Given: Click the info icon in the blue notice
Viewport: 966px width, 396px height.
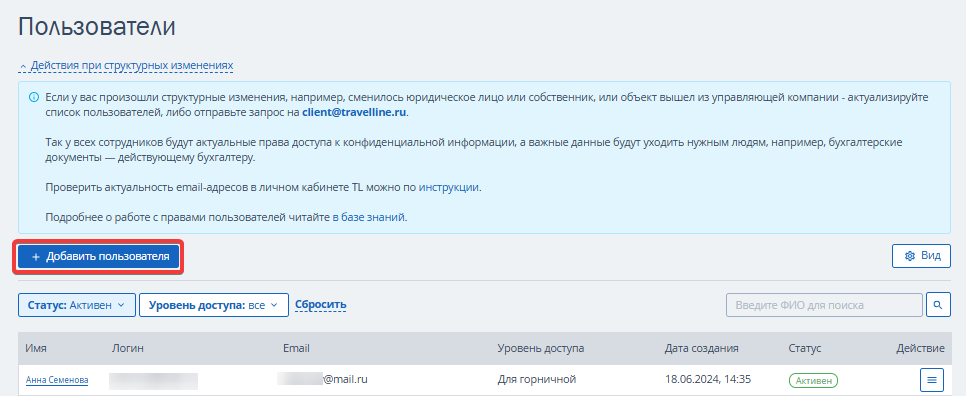Looking at the screenshot, I should pos(33,97).
